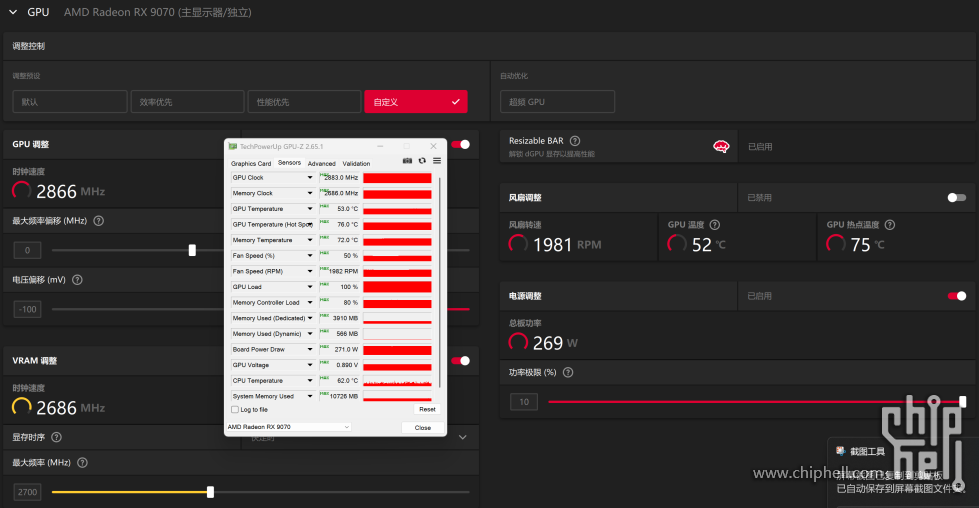The width and height of the screenshot is (979, 508).
Task: Click the GPU-Z sensors vertical scrollbar
Action: click(440, 282)
